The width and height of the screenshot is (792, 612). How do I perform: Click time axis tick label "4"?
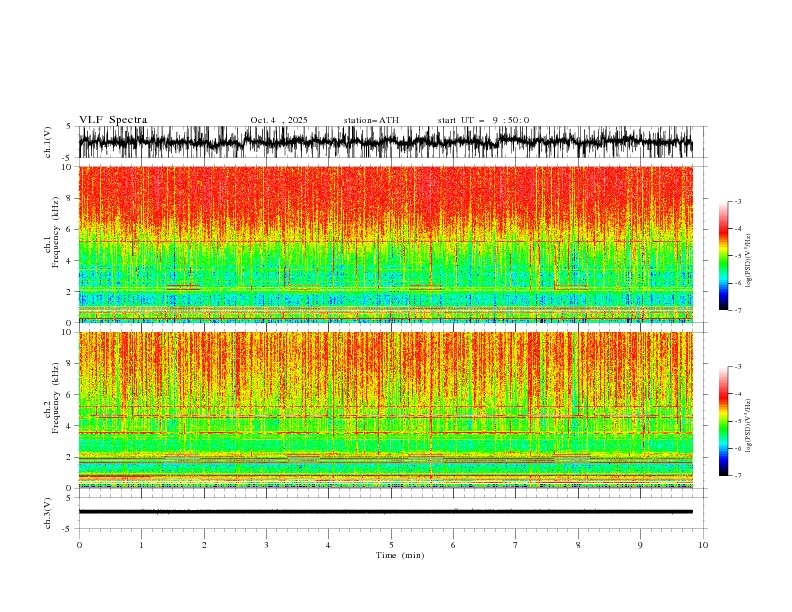328,545
